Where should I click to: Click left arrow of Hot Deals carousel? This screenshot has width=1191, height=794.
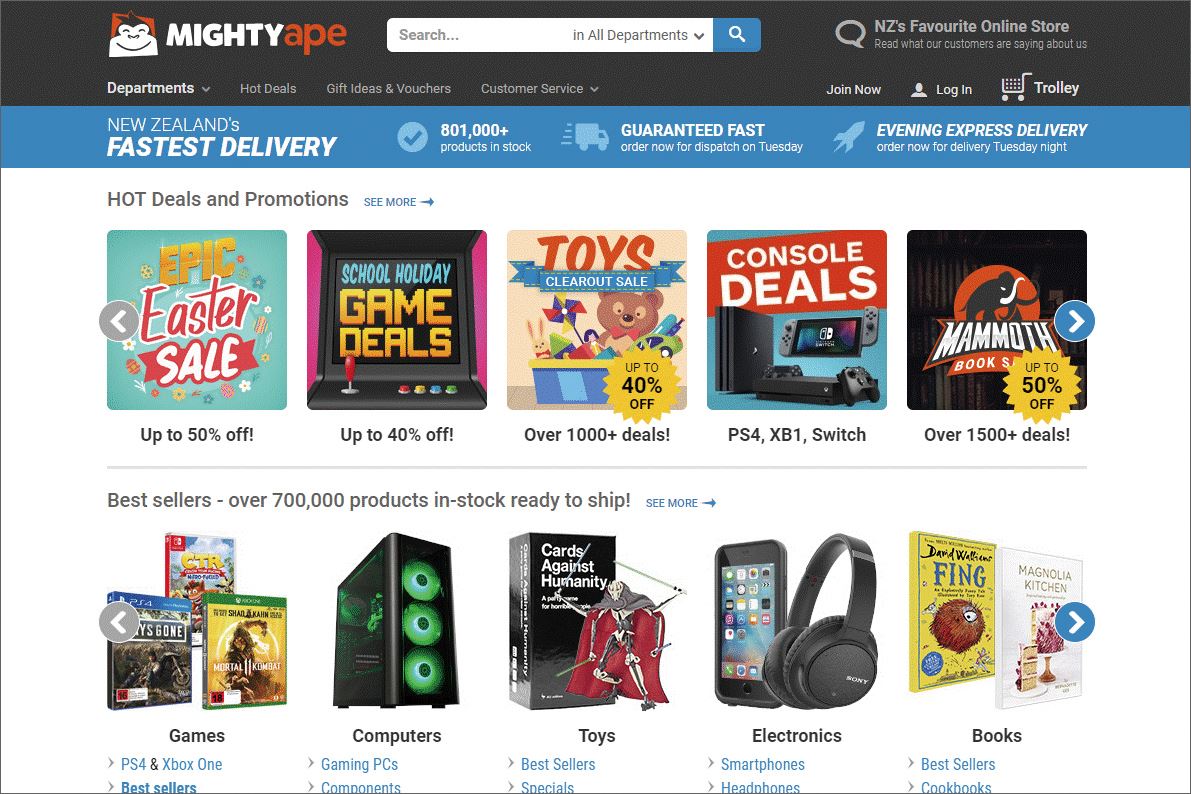[x=119, y=321]
